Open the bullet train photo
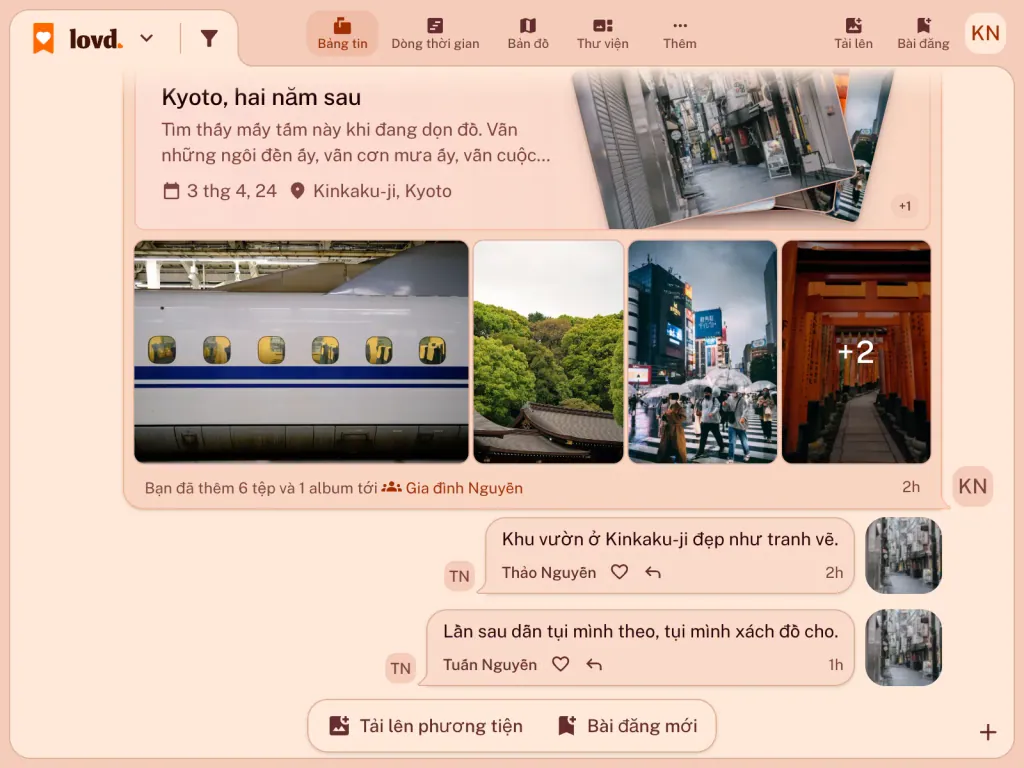The width and height of the screenshot is (1024, 768). click(301, 351)
